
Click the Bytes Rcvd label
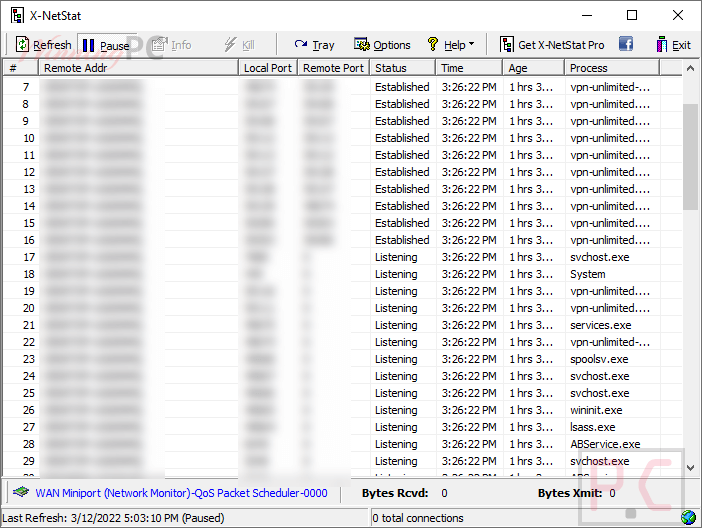coord(395,493)
